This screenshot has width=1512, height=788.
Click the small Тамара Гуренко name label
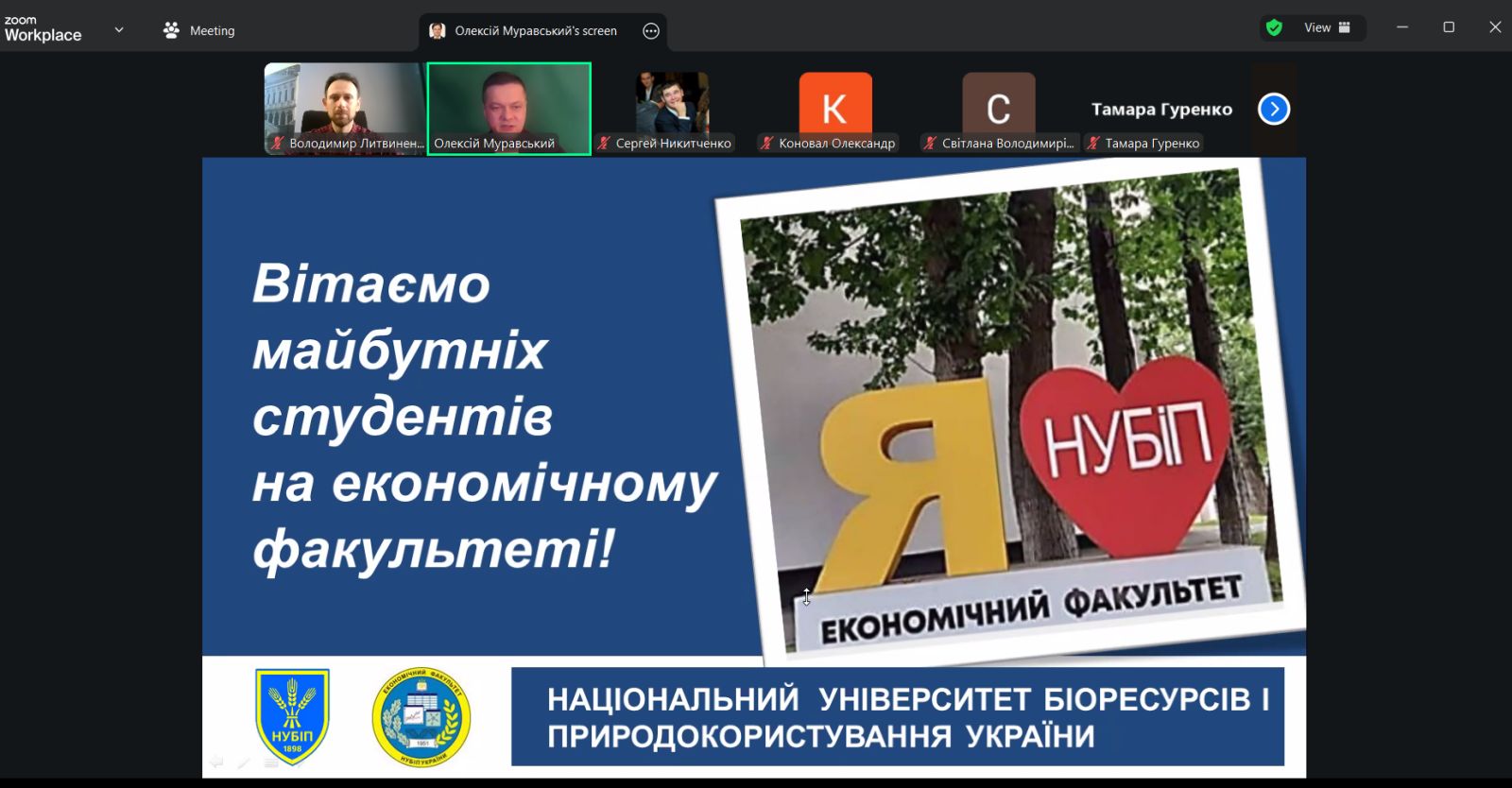1153,144
